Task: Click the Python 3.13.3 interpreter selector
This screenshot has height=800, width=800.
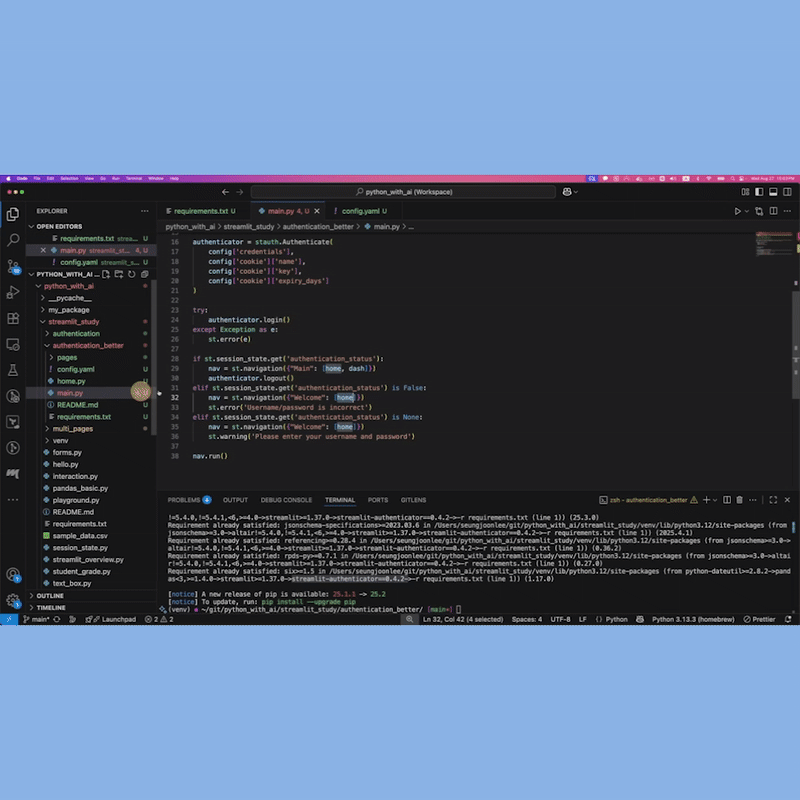Action: point(692,619)
